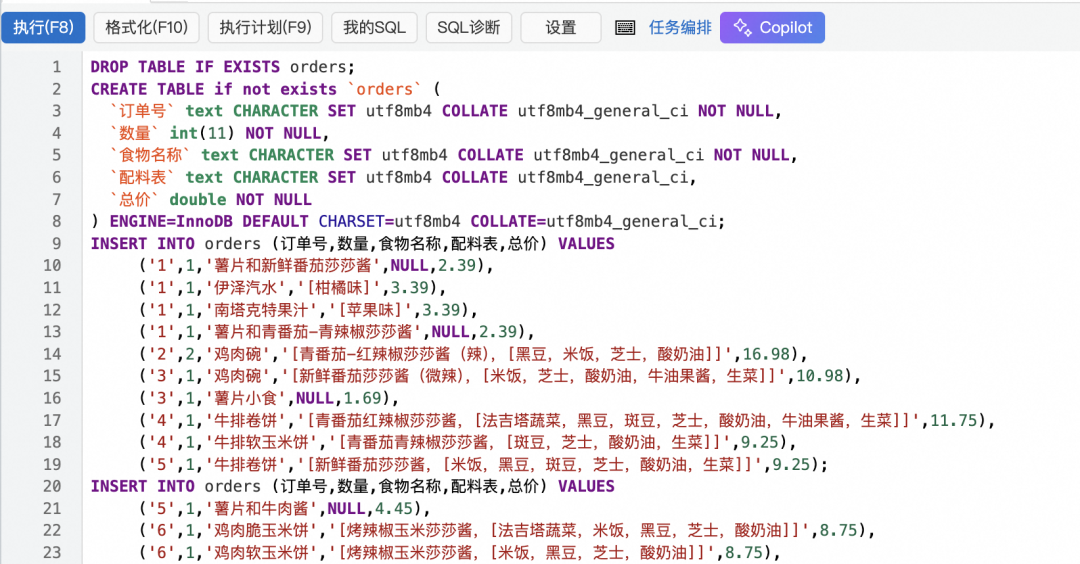Click on `订单号` column definition
This screenshot has height=564, width=1080.
point(446,111)
